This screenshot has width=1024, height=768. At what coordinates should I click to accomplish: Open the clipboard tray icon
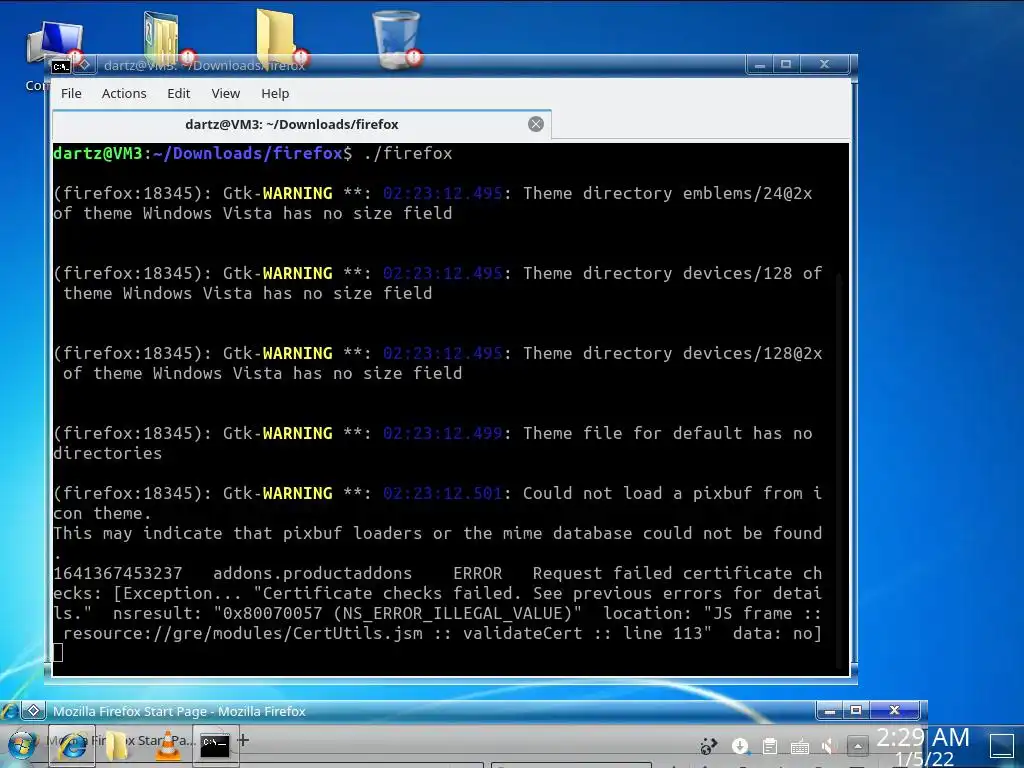point(770,745)
